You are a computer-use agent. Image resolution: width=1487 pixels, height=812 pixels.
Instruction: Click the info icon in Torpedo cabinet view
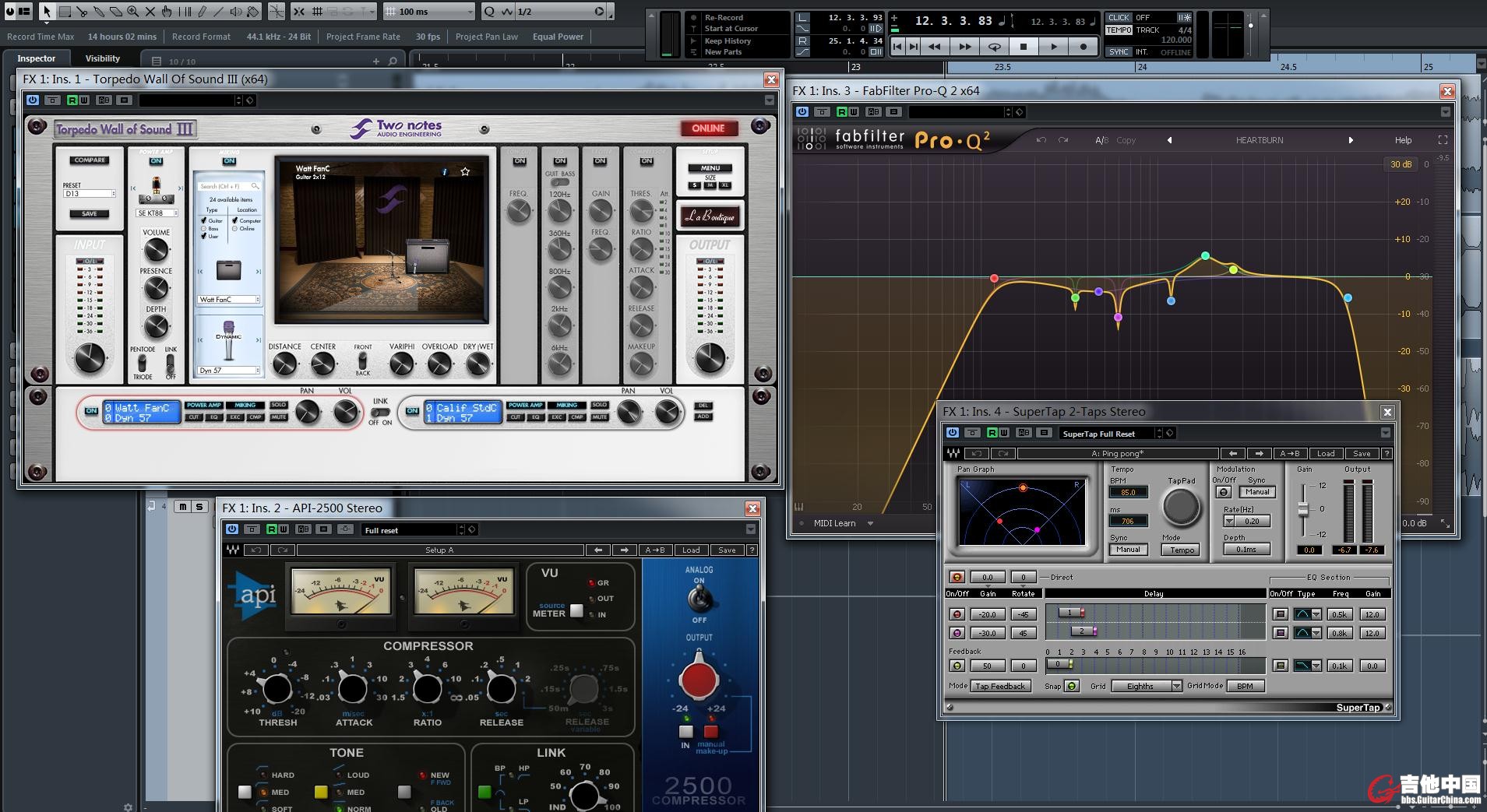pos(445,171)
